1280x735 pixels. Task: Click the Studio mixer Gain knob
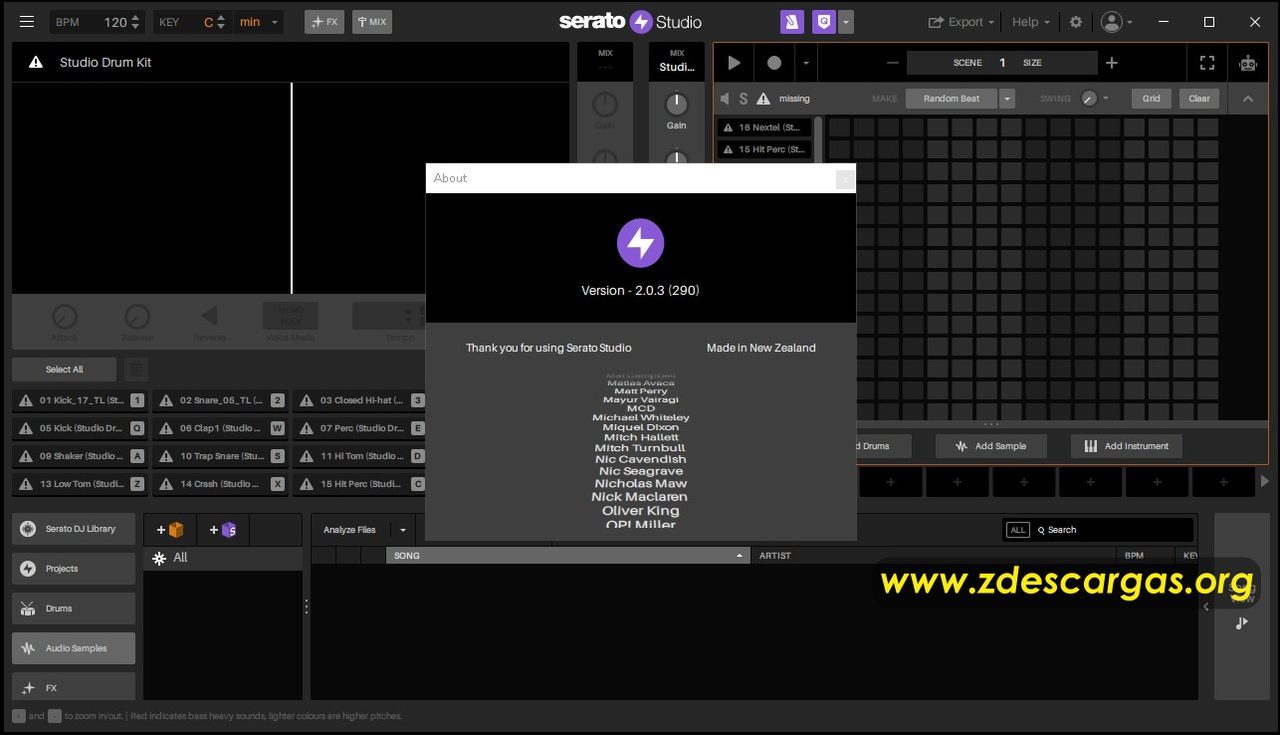(677, 103)
